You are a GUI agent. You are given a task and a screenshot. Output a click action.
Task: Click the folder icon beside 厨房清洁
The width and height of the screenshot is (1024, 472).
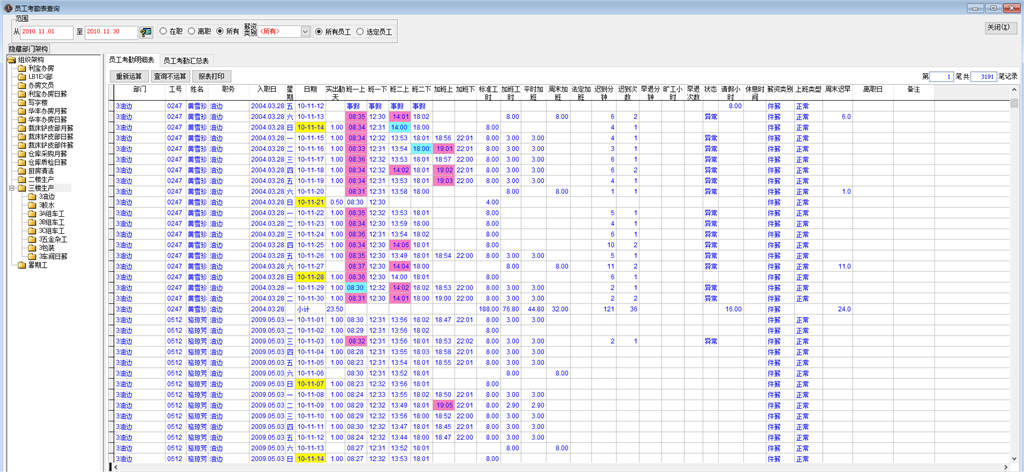[22, 171]
